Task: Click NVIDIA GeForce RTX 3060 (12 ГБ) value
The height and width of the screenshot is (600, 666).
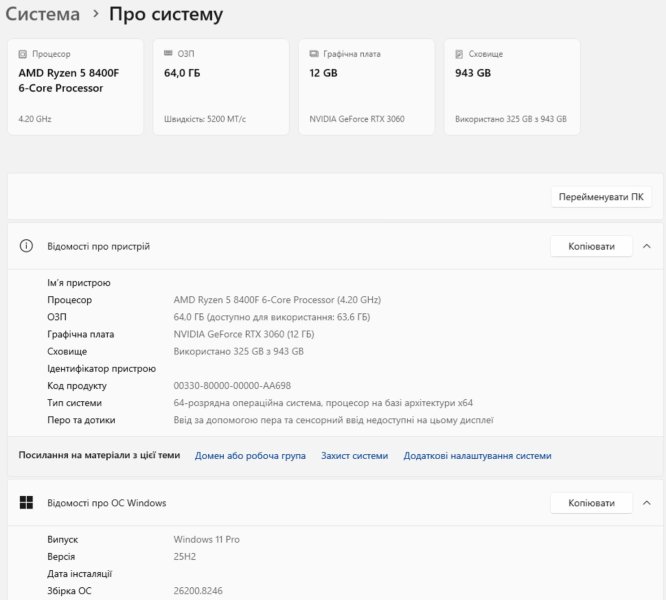Action: pyautogui.click(x=244, y=334)
